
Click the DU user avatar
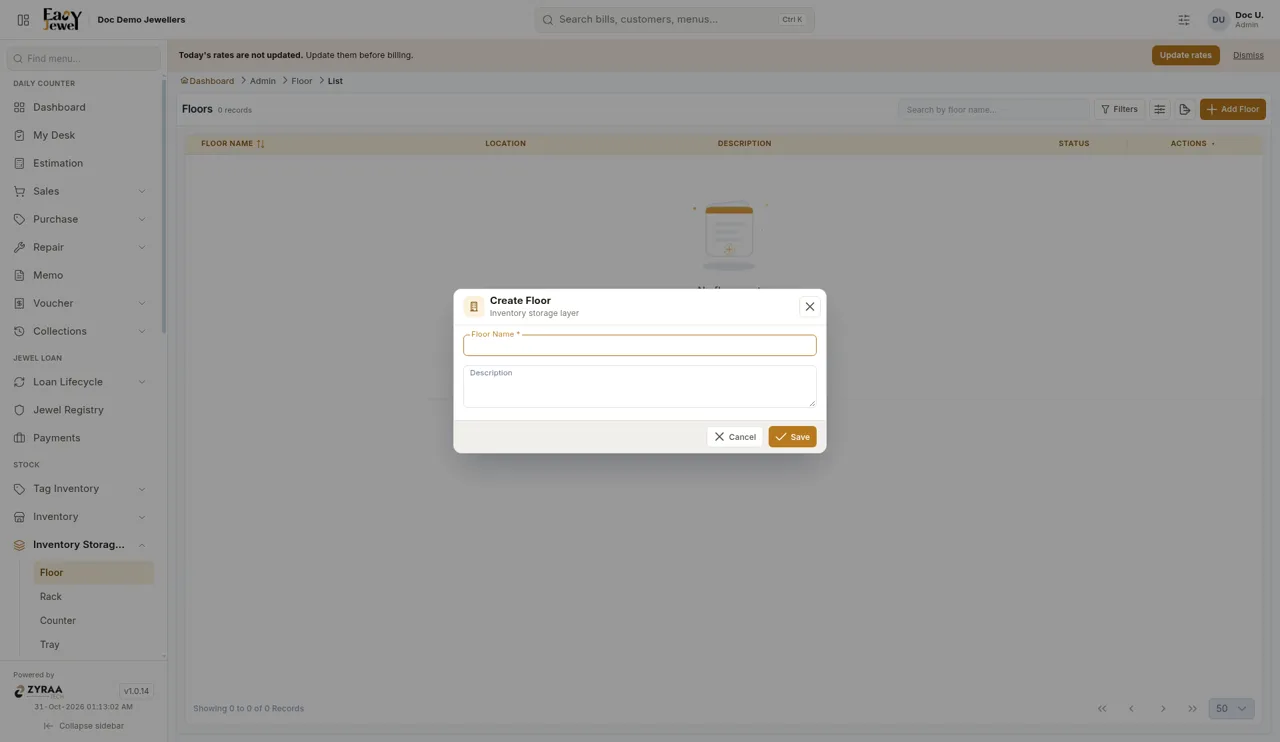coord(1218,19)
